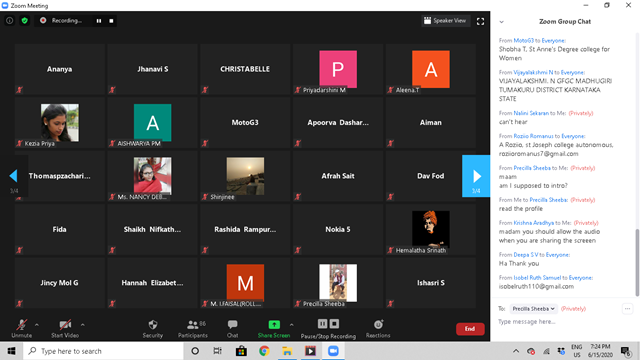Image resolution: width=640 pixels, height=360 pixels.
Task: Show hidden system tray icons
Action: point(516,351)
